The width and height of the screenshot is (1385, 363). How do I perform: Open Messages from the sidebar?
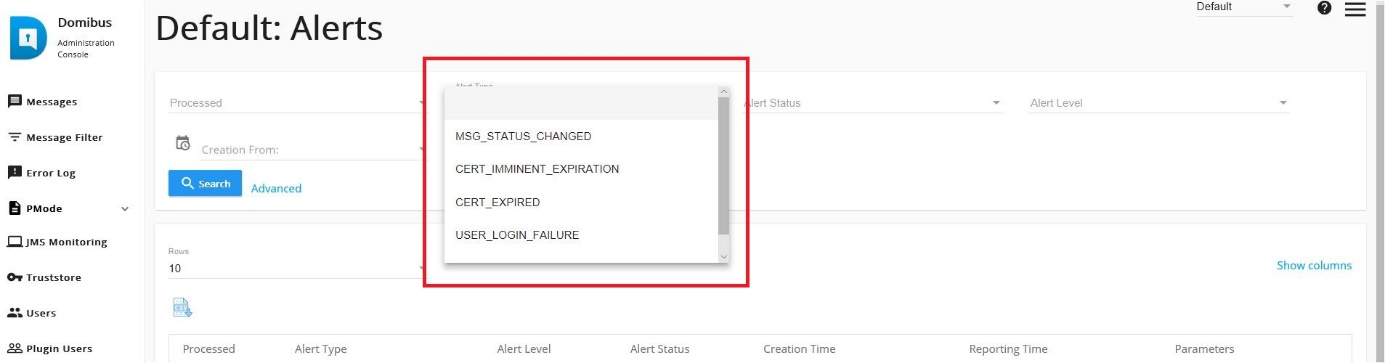(43, 102)
